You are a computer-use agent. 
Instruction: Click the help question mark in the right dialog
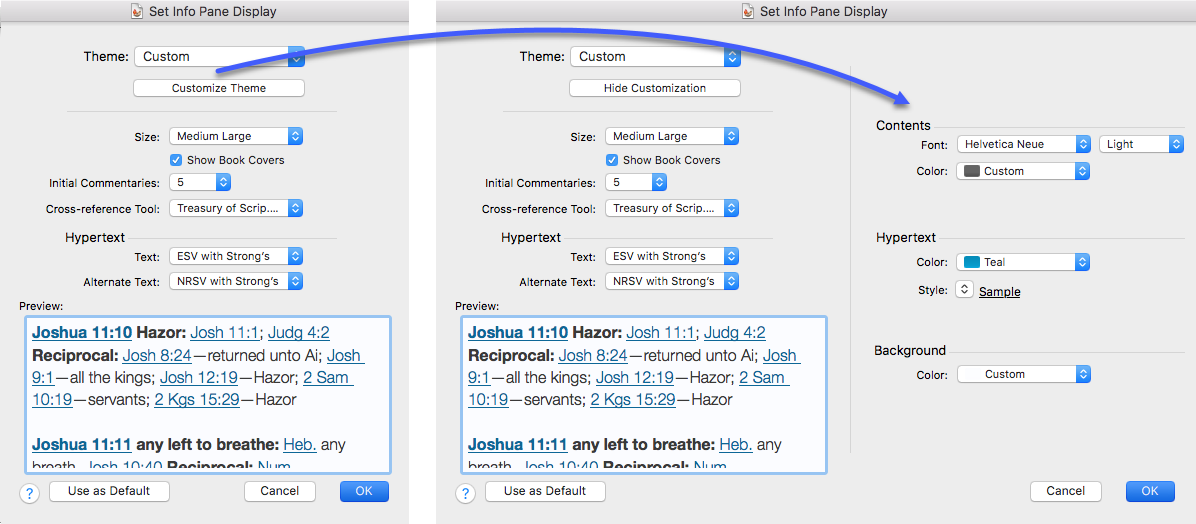[466, 492]
